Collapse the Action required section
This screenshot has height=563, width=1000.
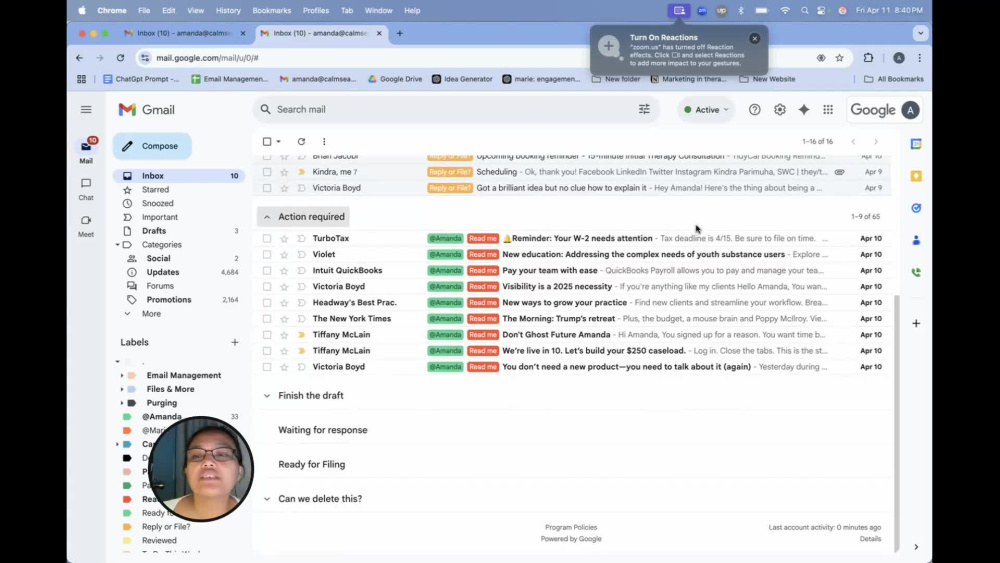267,217
